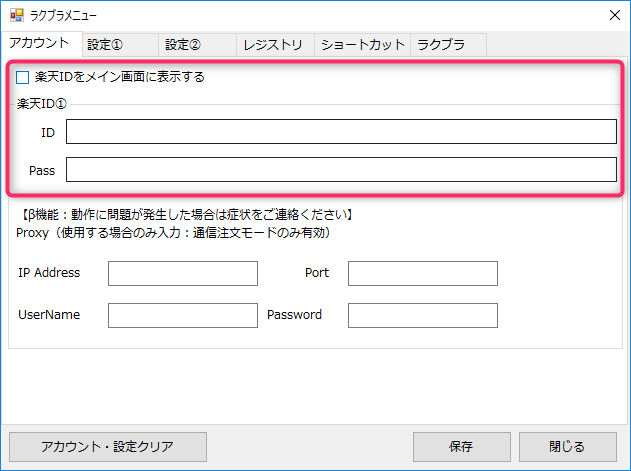Focus the proxy UserName field
This screenshot has height=471, width=631.
(182, 315)
